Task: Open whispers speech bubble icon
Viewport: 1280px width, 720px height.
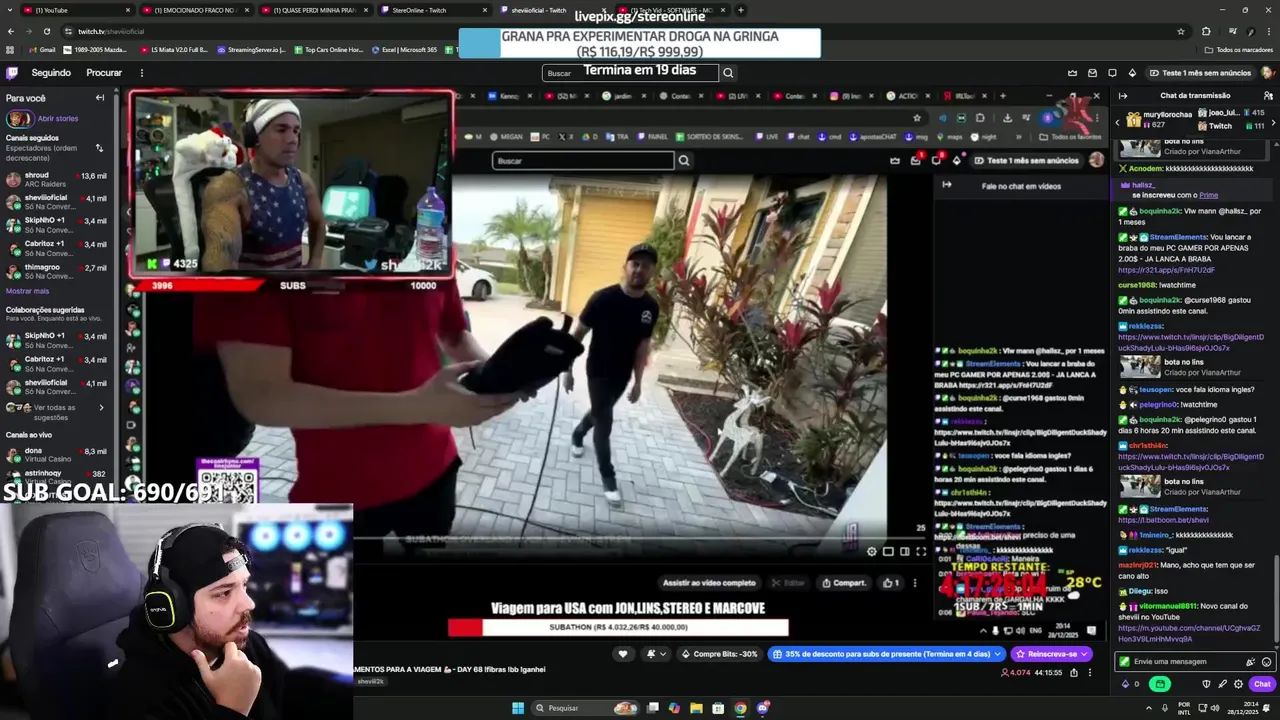Action: (1112, 73)
